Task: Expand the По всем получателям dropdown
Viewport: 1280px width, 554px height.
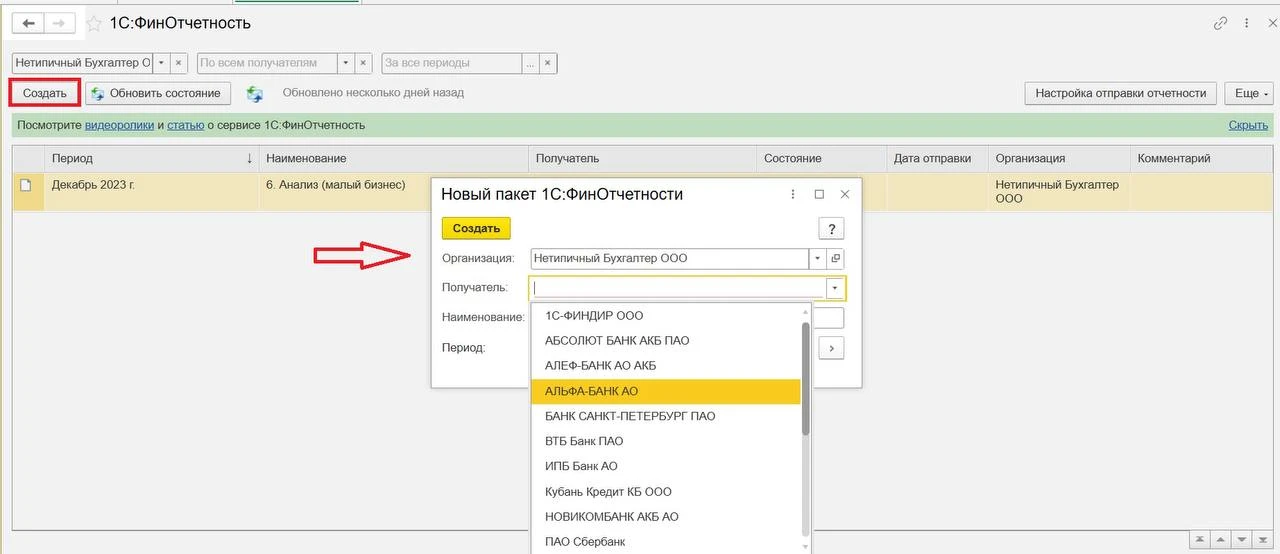Action: (x=346, y=63)
